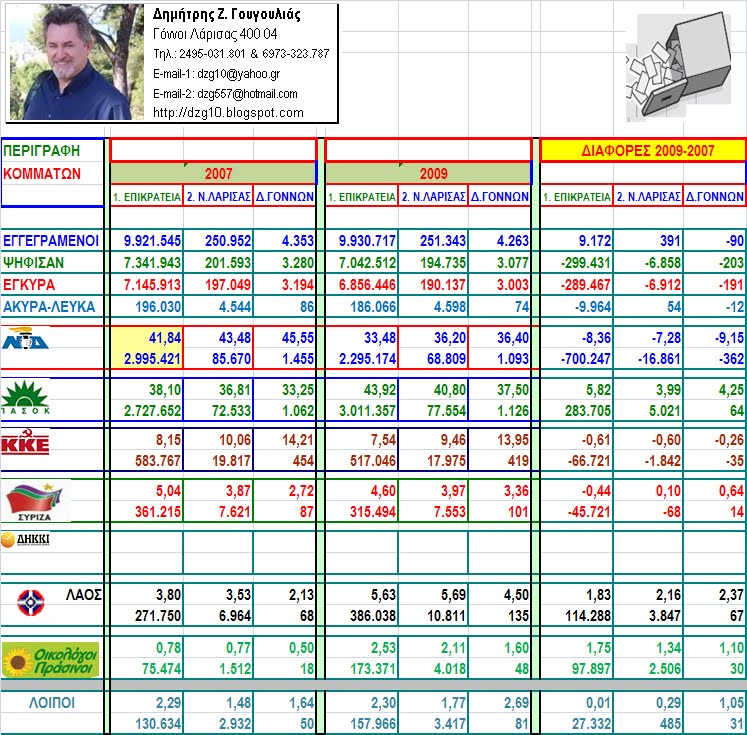747x735 pixels.
Task: Select cell with value 250.952
Action: (218, 241)
